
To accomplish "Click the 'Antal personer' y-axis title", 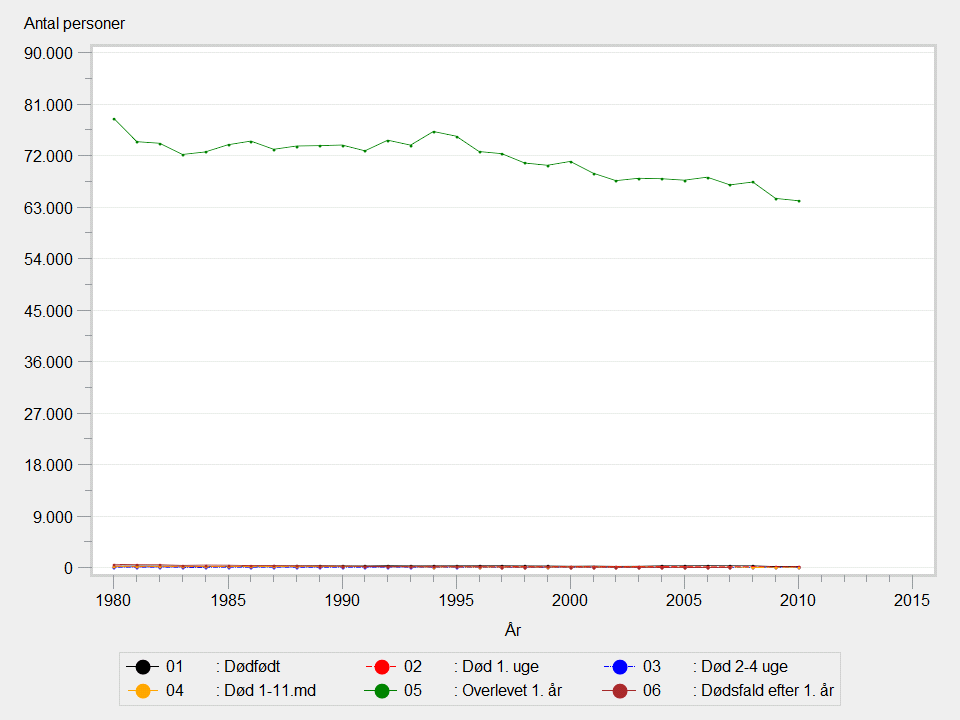I will click(x=74, y=24).
